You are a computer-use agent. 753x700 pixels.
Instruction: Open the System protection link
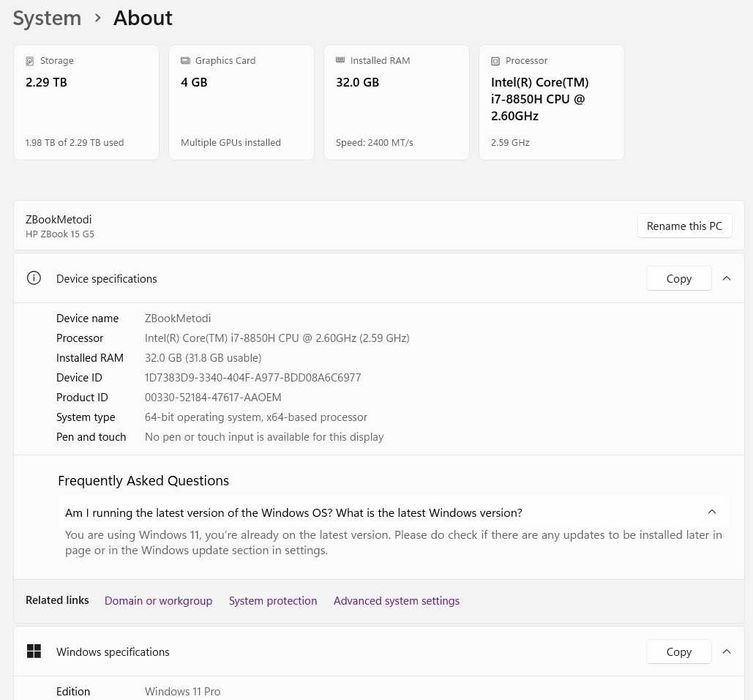273,601
